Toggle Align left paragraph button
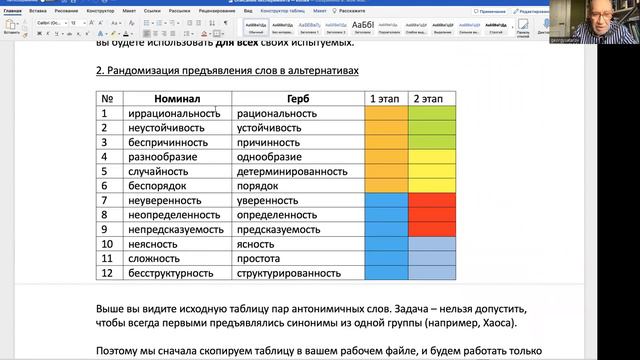Screen dimensions: 640x360 (147, 33)
